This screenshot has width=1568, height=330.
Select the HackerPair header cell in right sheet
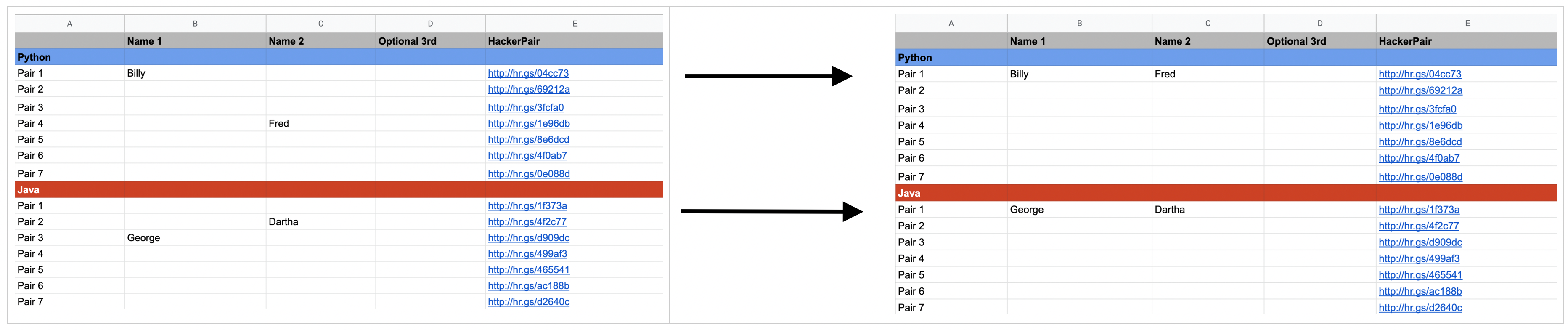[1405, 41]
